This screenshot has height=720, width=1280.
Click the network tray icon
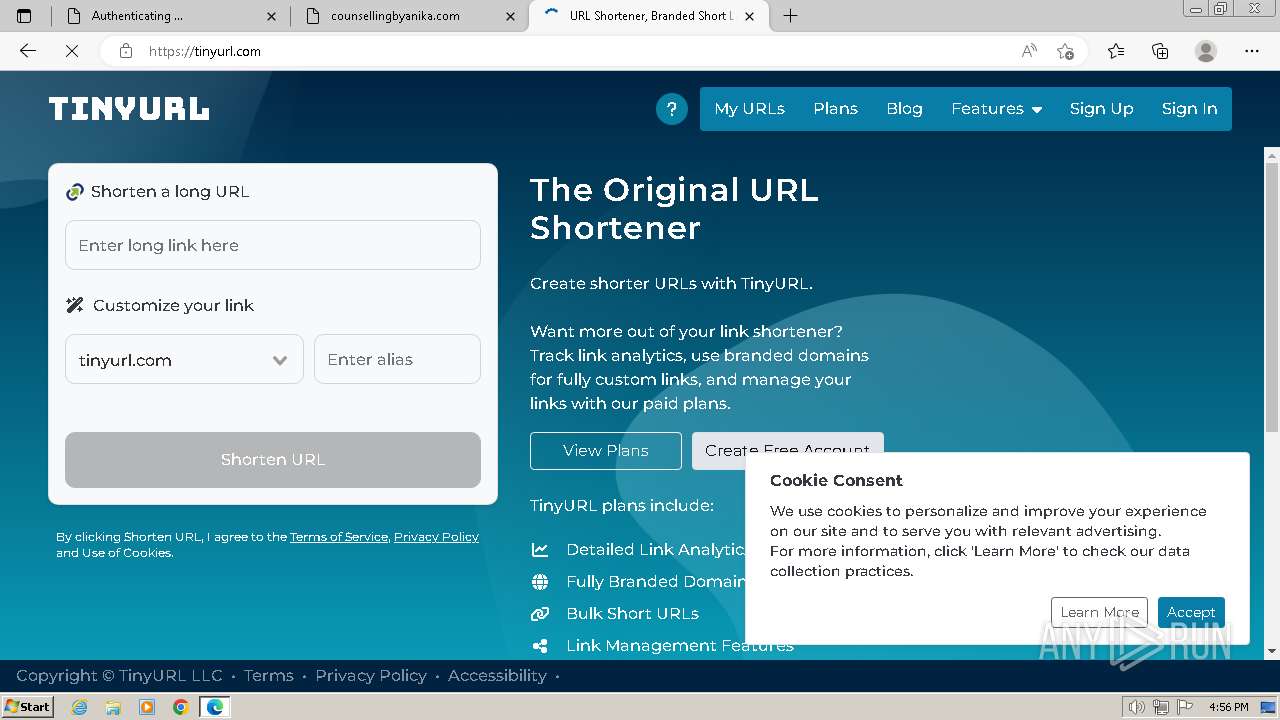tap(1161, 707)
